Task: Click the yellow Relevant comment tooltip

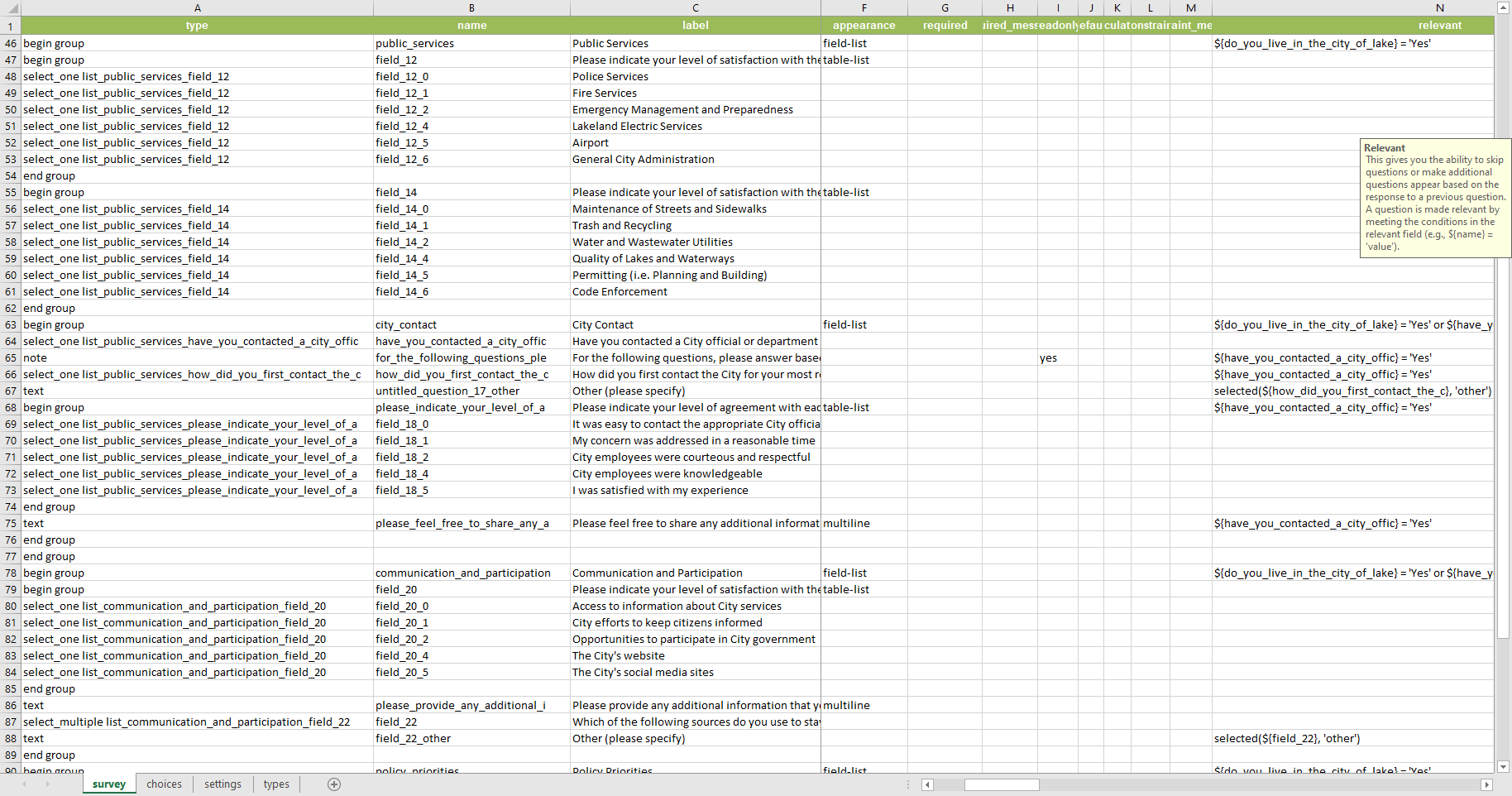Action: 1435,199
